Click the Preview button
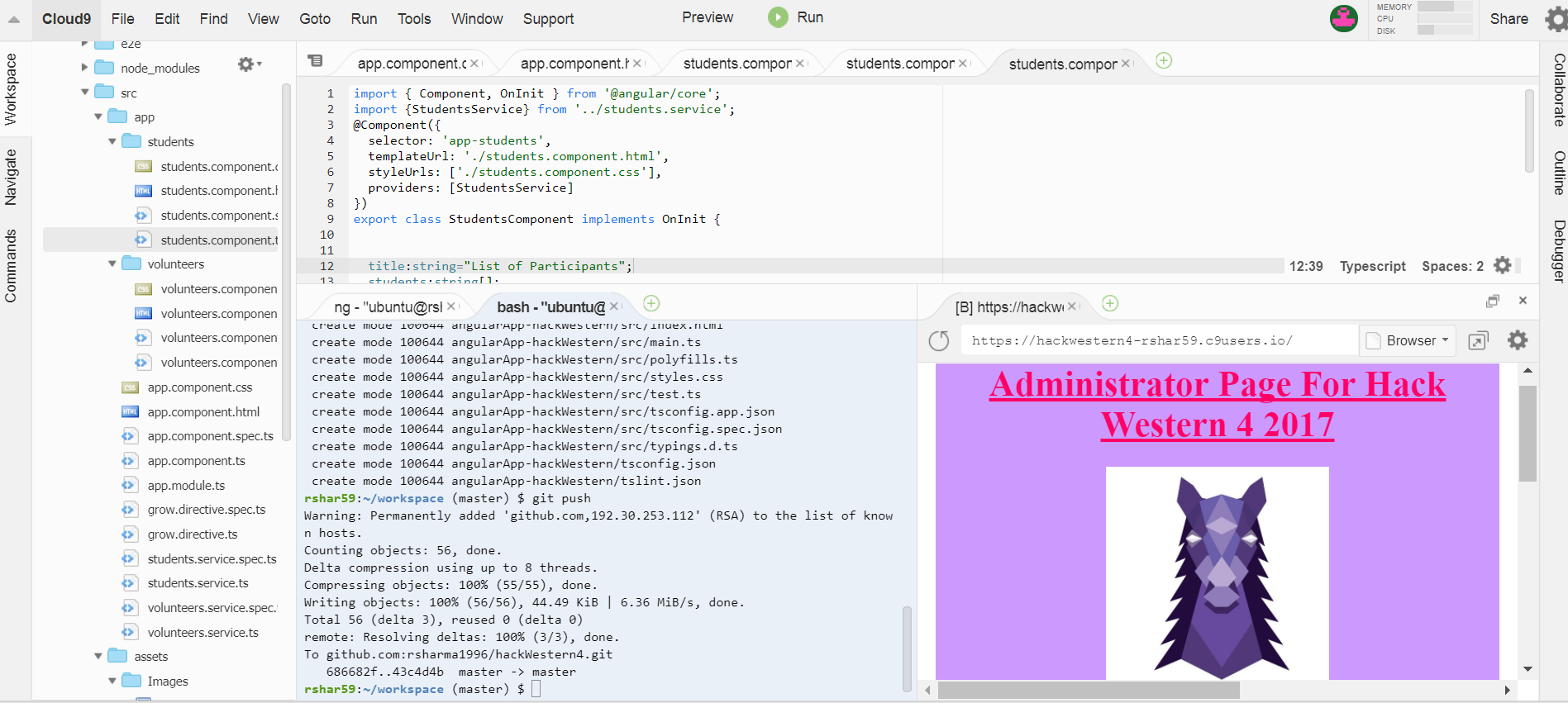This screenshot has width=1568, height=703. [708, 17]
